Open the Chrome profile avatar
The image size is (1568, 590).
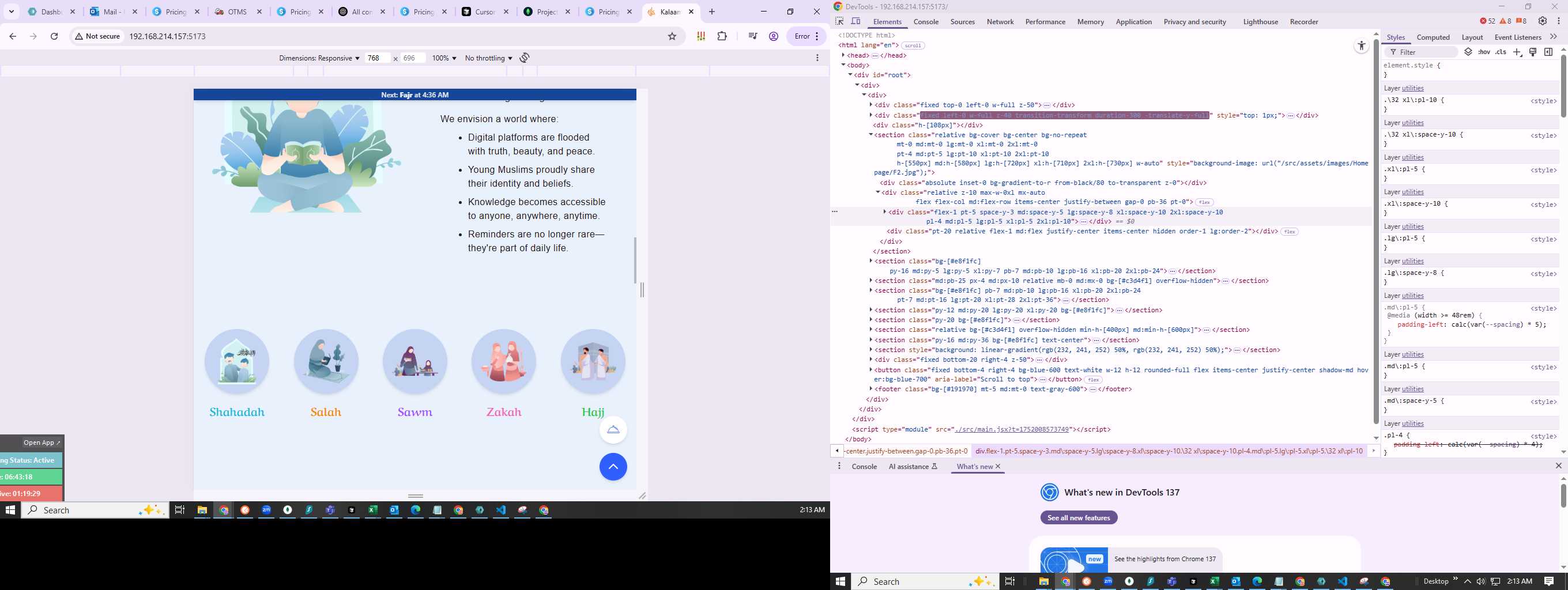(774, 36)
